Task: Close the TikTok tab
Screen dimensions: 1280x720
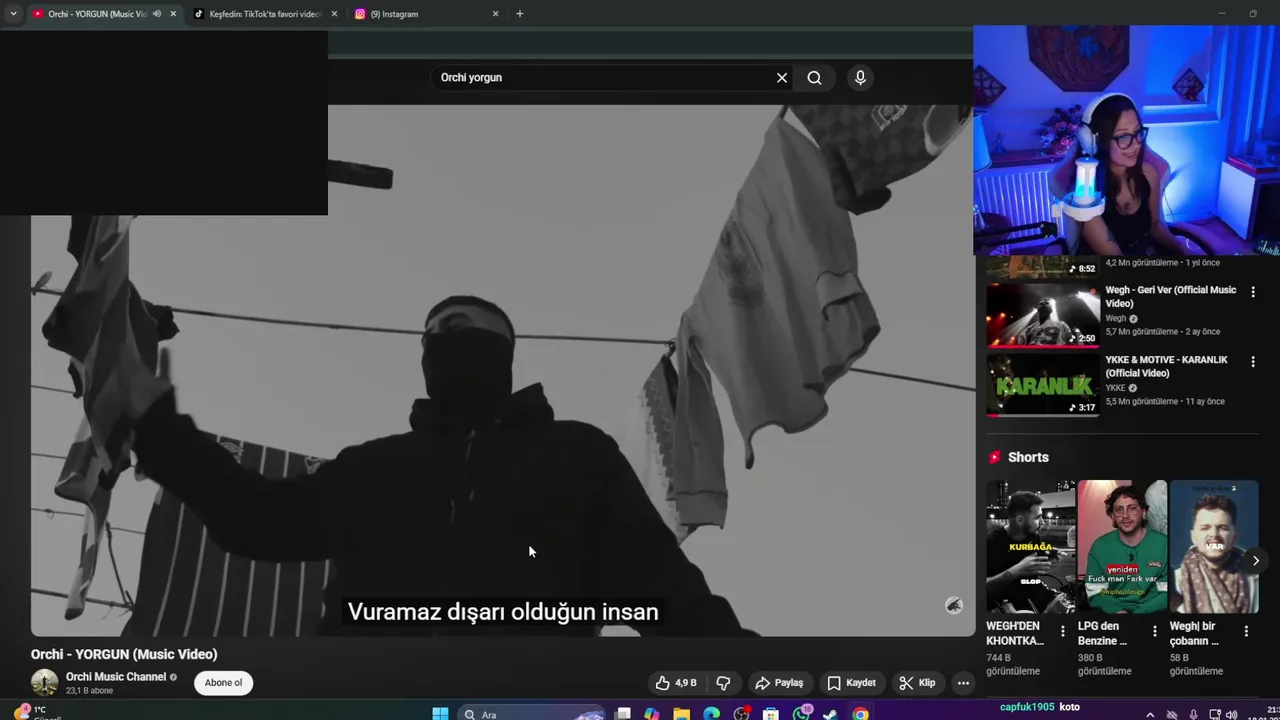Action: point(334,14)
